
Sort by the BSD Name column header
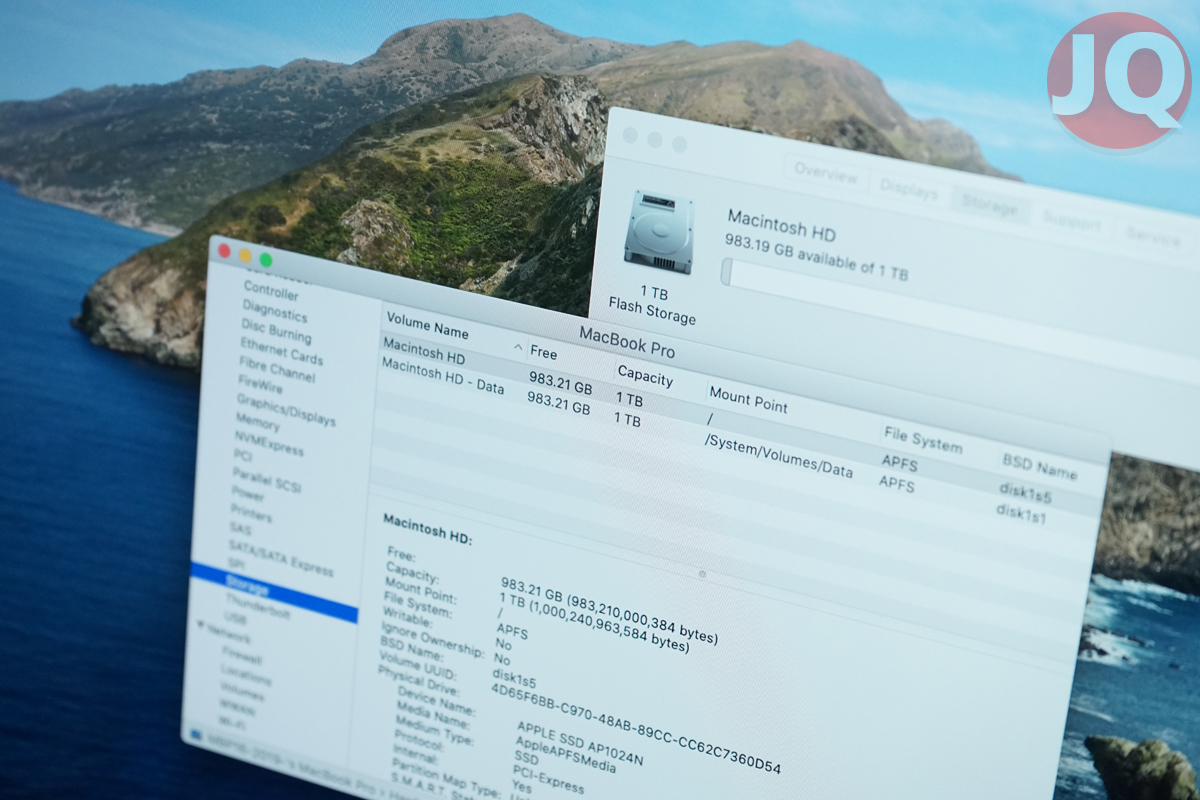[1040, 466]
